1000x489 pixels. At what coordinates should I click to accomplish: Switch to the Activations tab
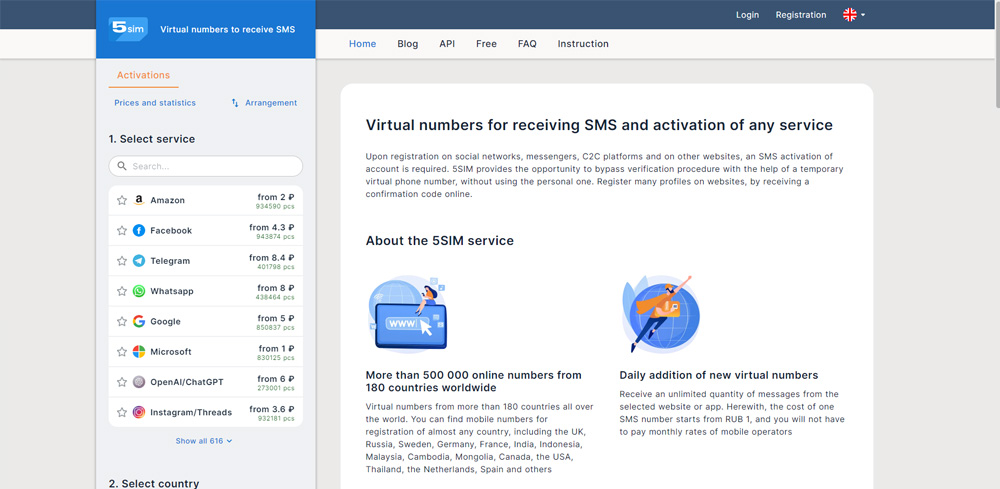[143, 75]
